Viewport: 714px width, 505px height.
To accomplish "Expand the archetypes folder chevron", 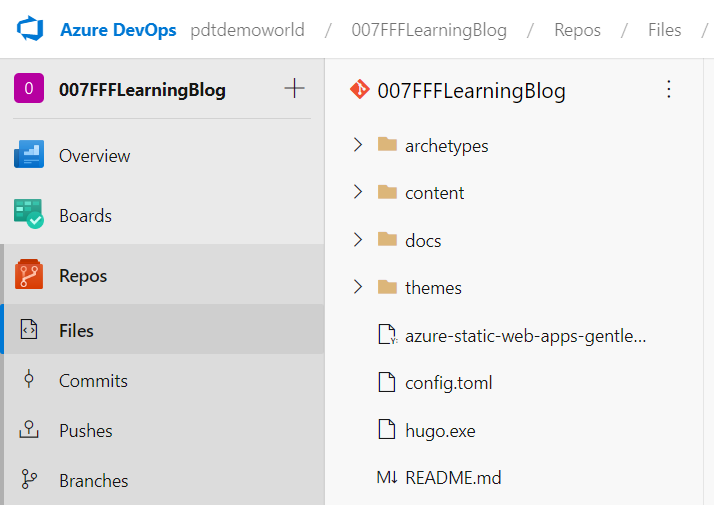I will click(x=358, y=145).
